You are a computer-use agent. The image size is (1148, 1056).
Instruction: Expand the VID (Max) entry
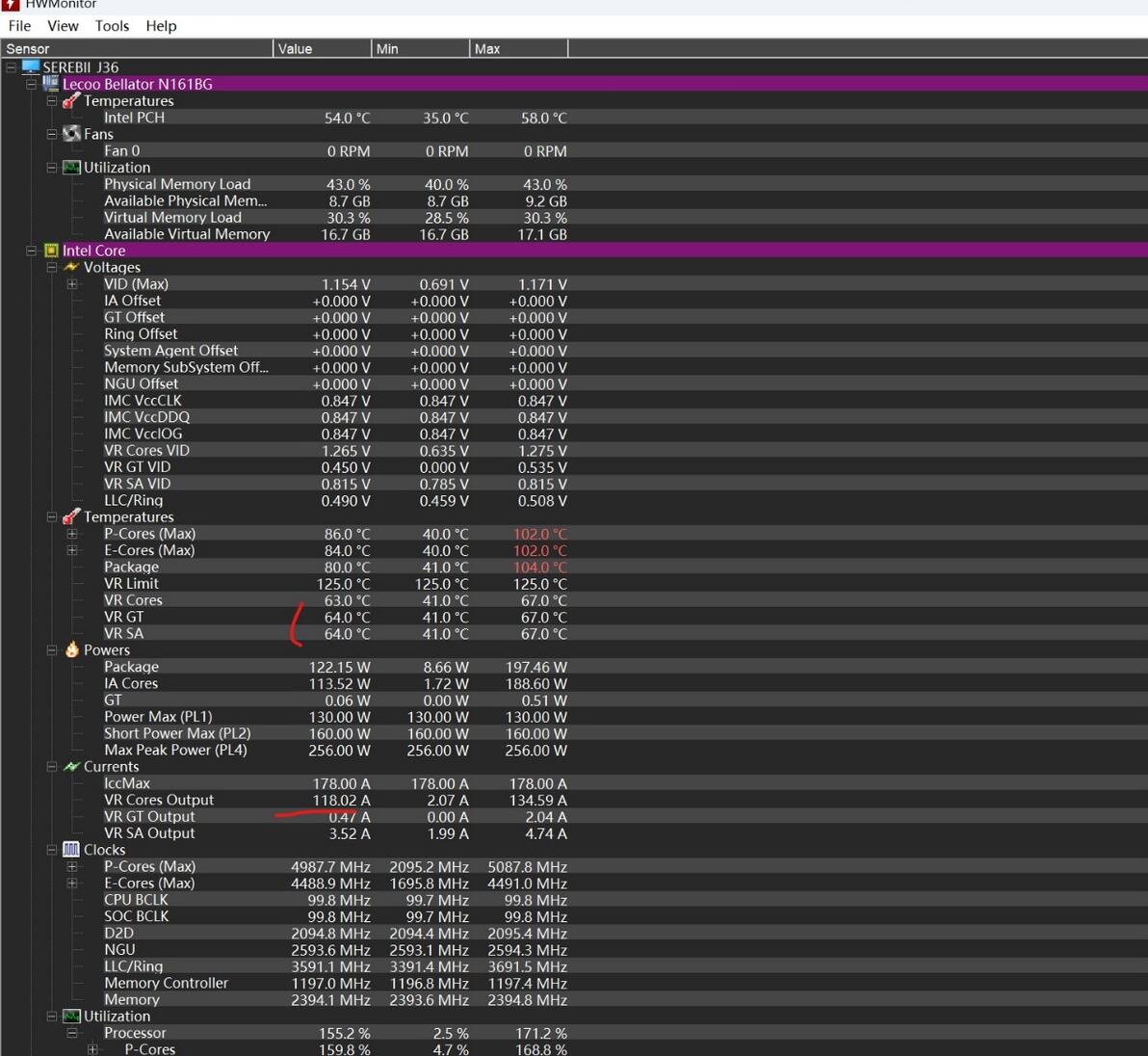71,284
